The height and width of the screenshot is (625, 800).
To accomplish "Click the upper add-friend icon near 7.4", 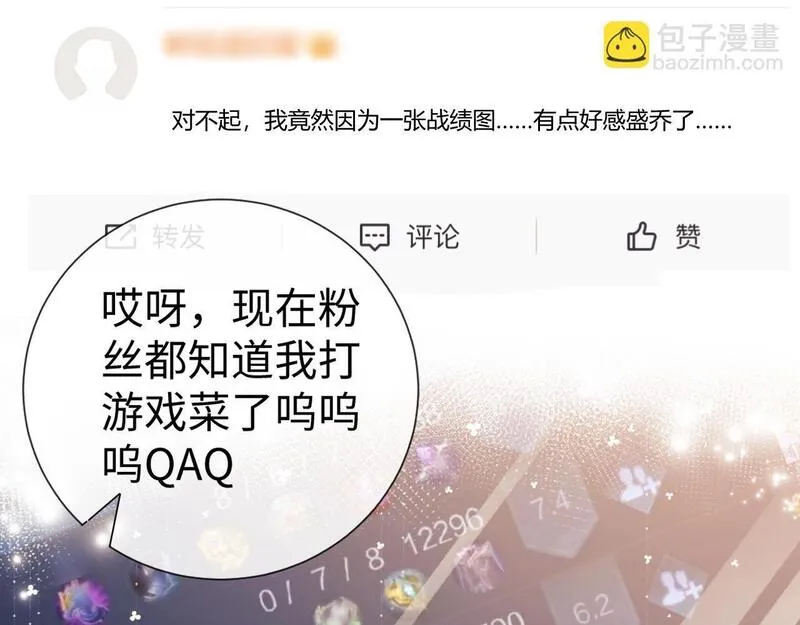I will point(636,484).
